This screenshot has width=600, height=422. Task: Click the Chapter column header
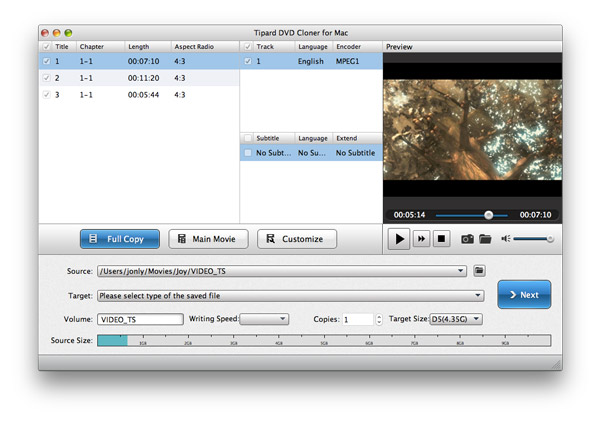100,47
